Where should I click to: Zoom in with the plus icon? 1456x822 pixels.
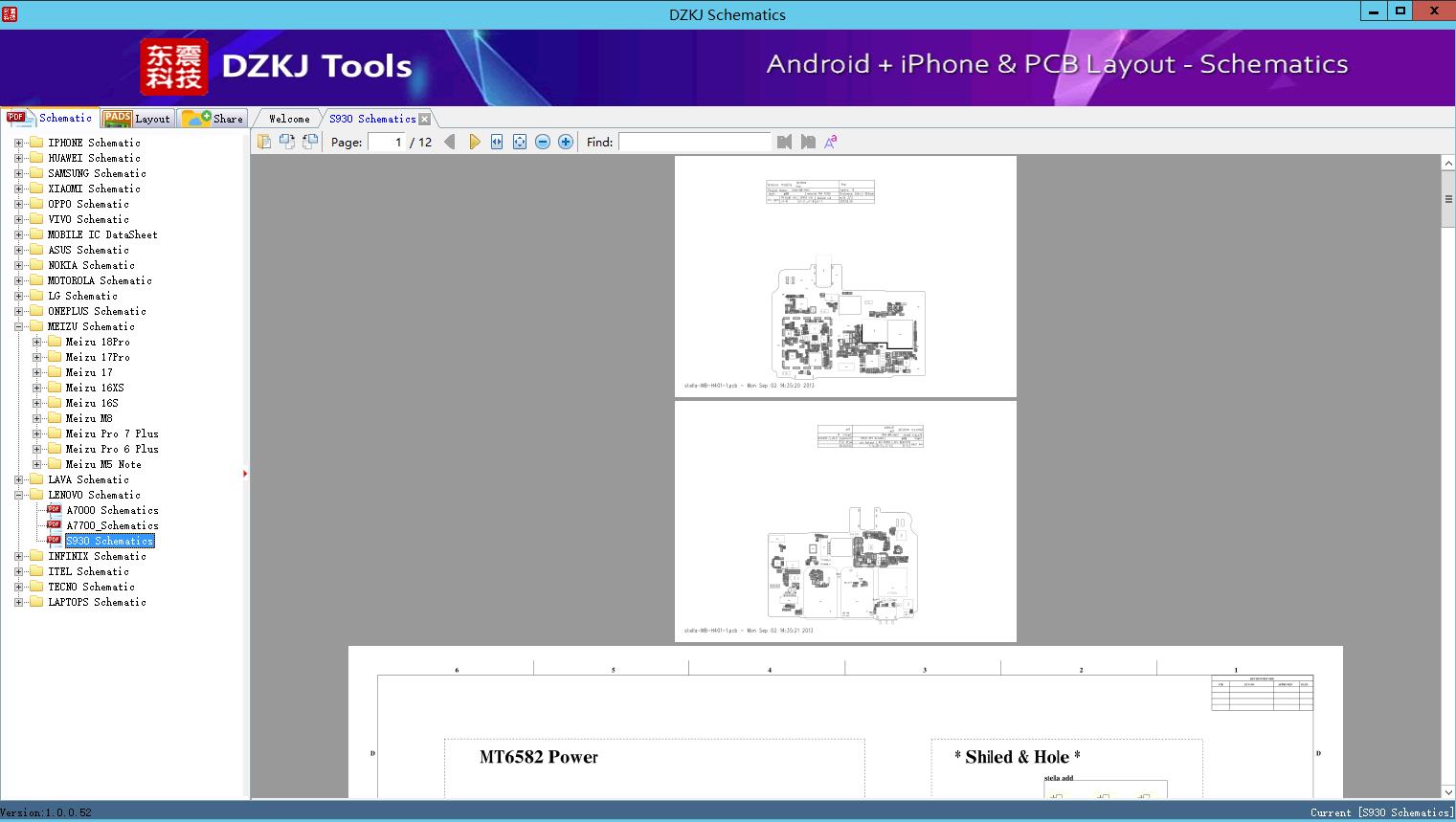coord(566,142)
